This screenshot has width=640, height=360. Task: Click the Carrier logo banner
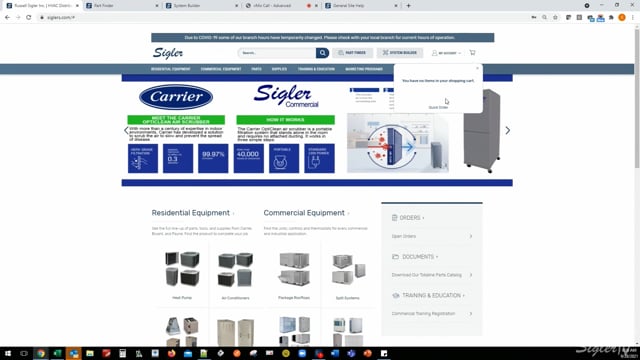[x=176, y=97]
